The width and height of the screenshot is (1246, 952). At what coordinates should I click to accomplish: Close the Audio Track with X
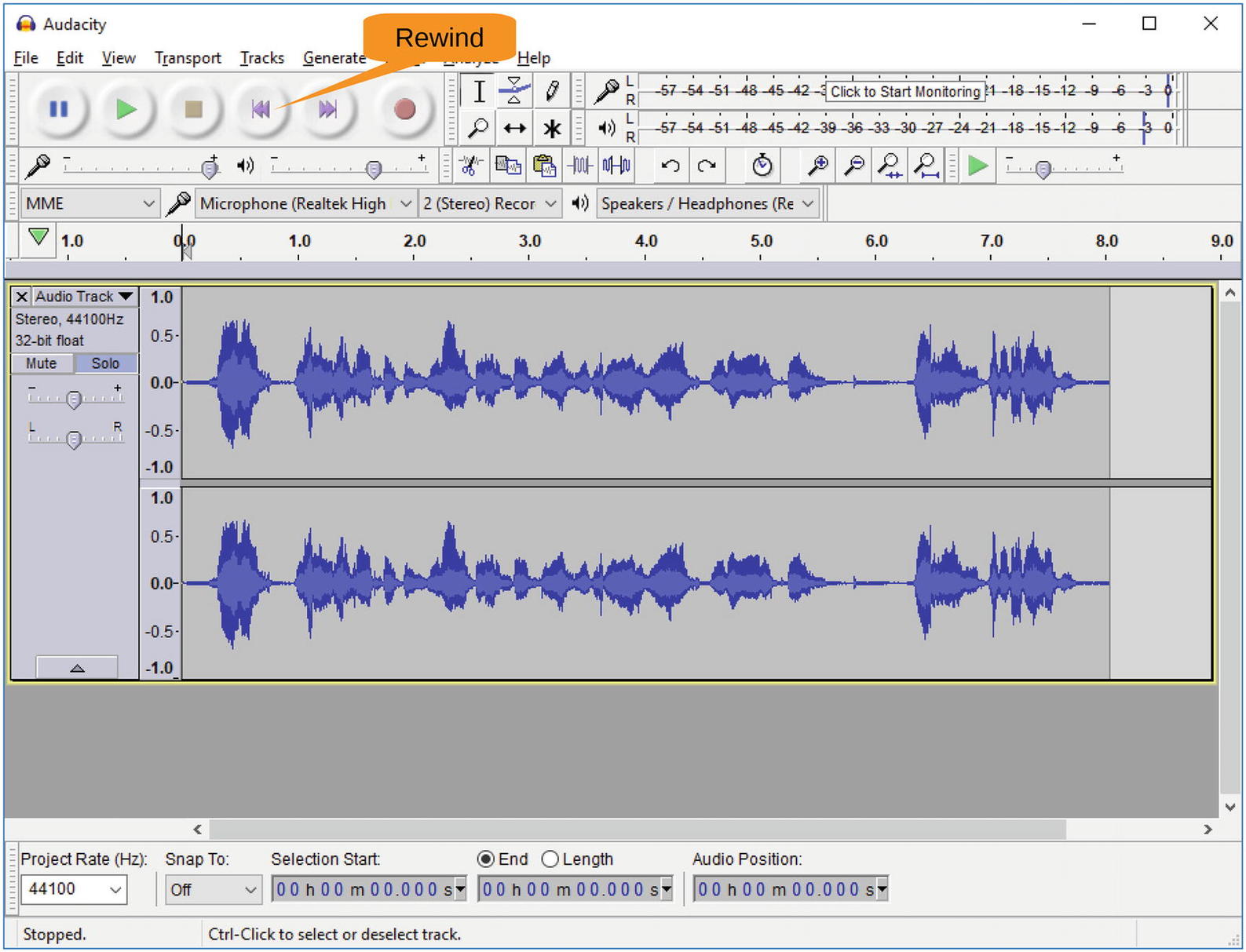[22, 296]
